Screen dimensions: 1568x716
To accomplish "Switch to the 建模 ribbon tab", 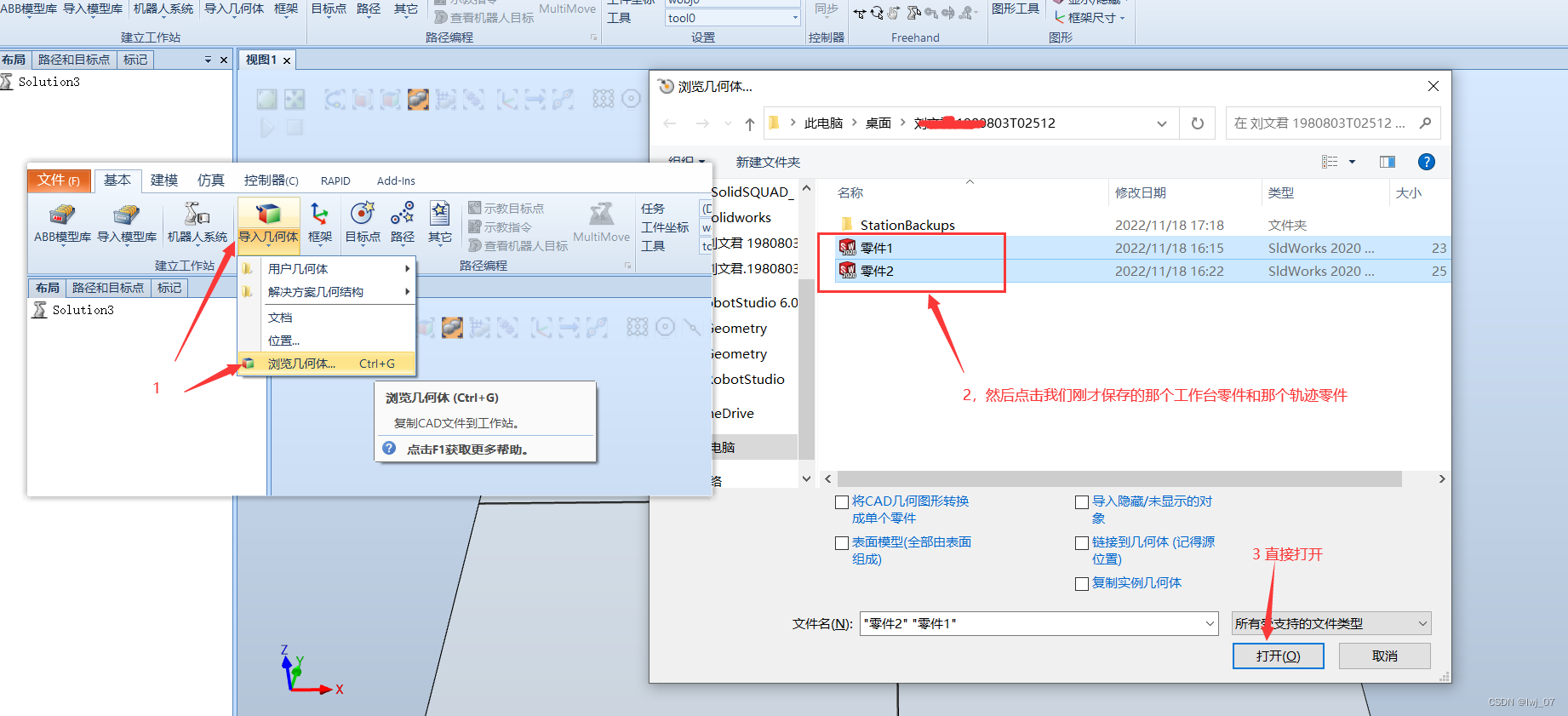I will click(164, 180).
